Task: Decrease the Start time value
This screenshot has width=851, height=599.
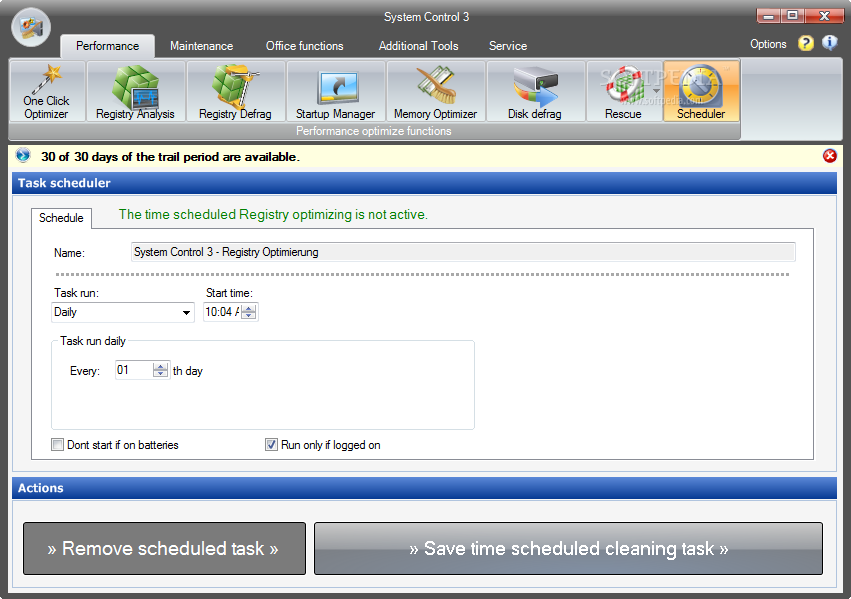Action: pos(249,316)
